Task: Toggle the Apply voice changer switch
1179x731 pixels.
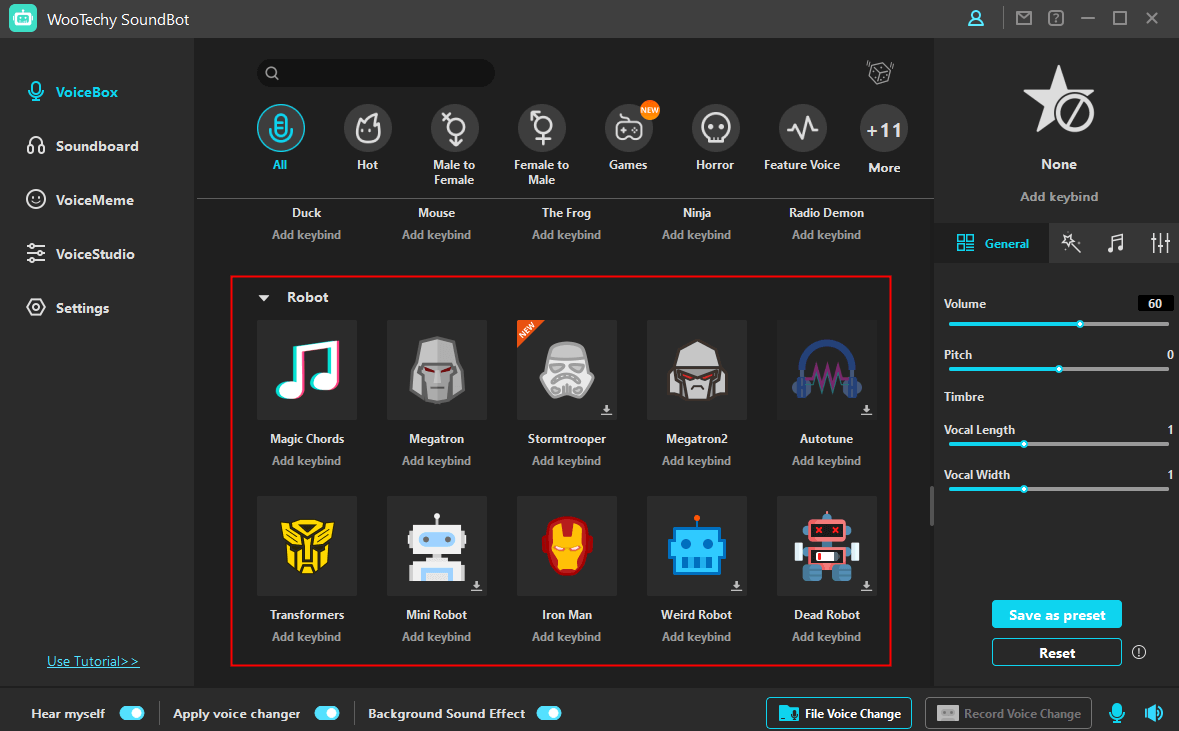Action: [x=327, y=713]
